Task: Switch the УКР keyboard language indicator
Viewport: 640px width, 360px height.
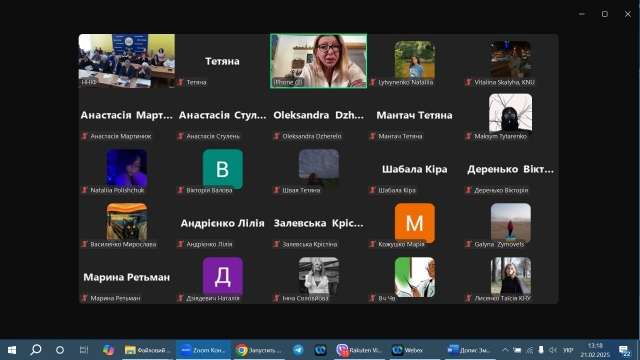Action: [x=568, y=350]
